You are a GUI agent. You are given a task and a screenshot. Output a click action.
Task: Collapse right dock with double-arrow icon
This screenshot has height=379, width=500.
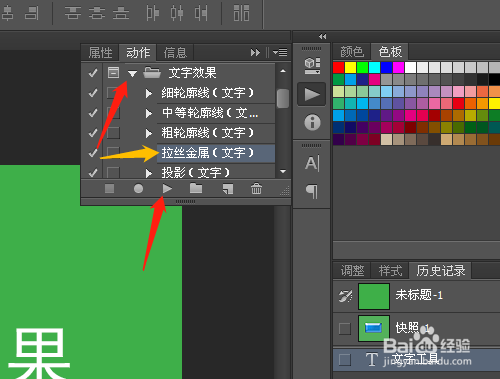coord(322,36)
